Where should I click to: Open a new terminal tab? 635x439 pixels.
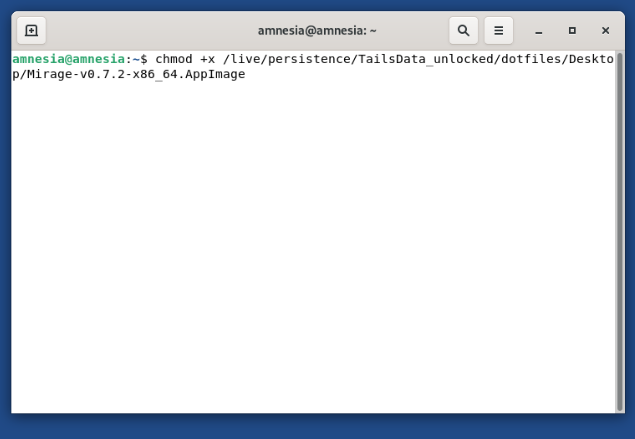click(31, 31)
